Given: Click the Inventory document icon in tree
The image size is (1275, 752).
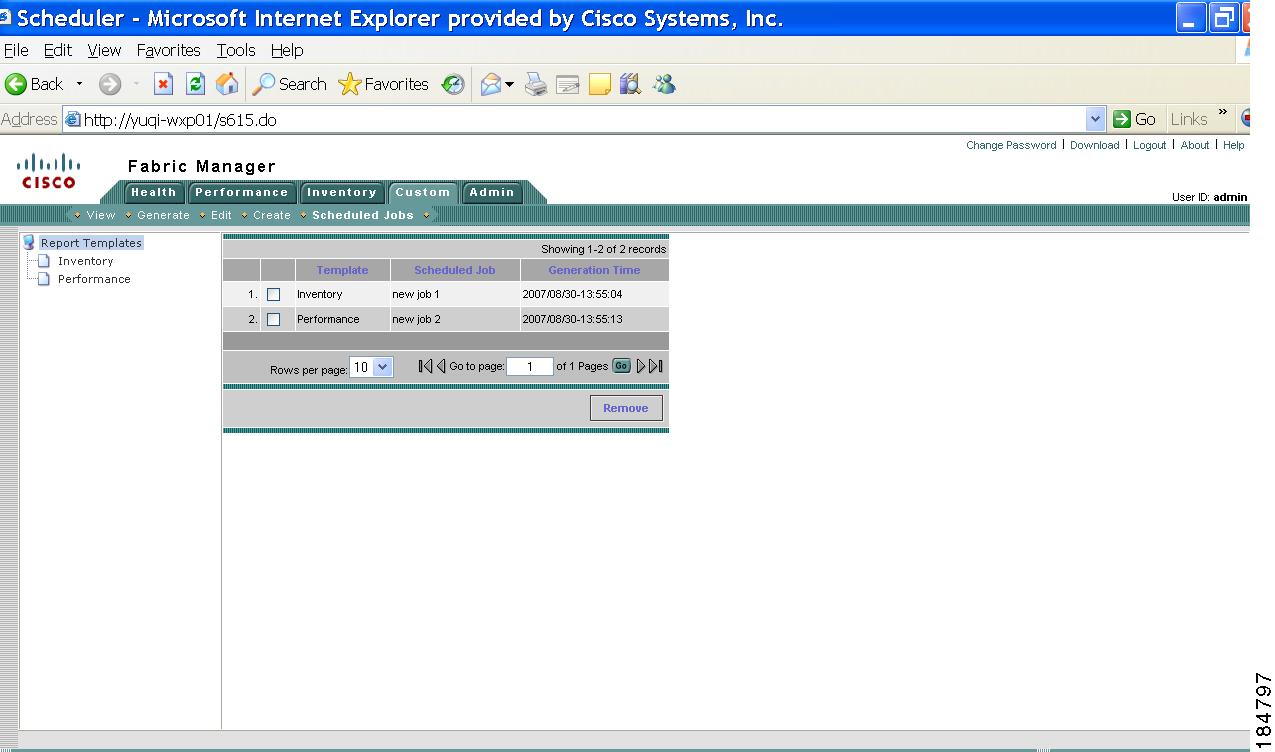Looking at the screenshot, I should tap(44, 261).
